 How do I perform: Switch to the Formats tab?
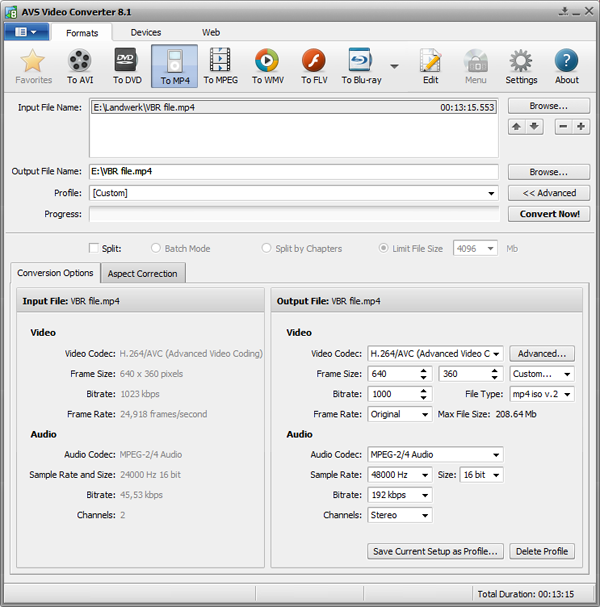tap(82, 33)
